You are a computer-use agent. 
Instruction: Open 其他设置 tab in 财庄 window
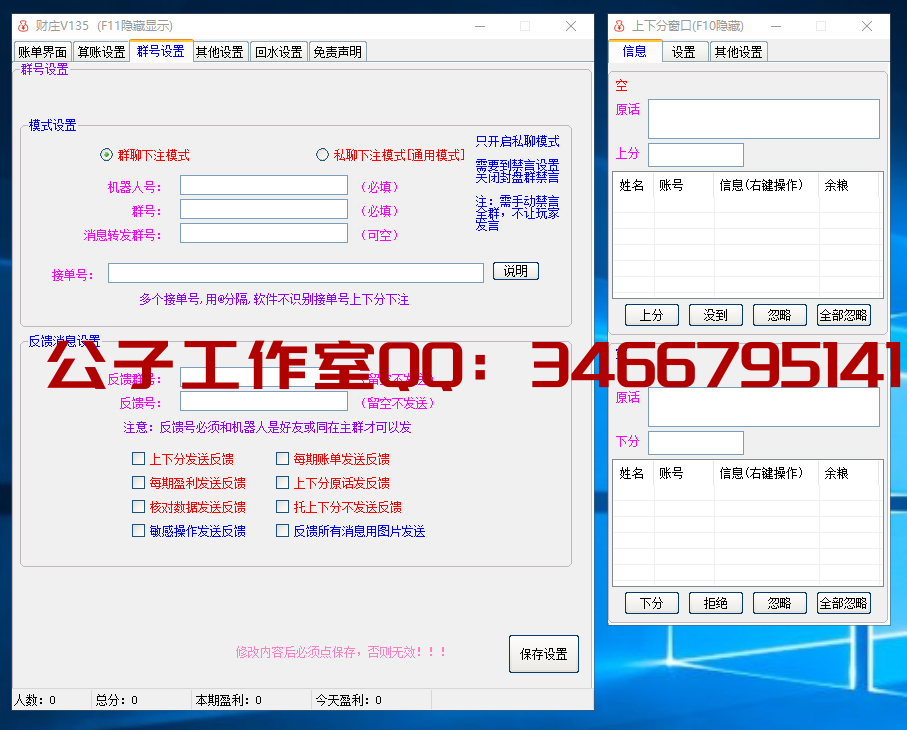(219, 52)
